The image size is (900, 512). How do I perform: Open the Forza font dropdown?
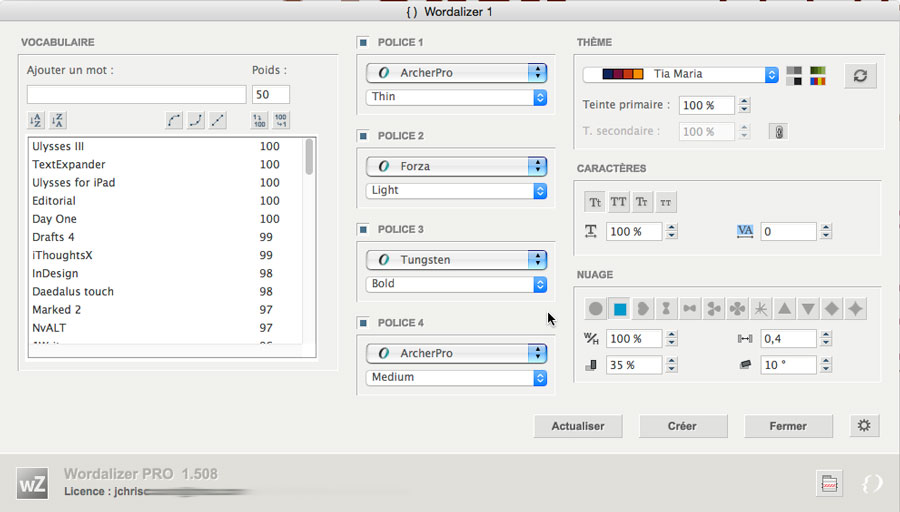point(456,166)
